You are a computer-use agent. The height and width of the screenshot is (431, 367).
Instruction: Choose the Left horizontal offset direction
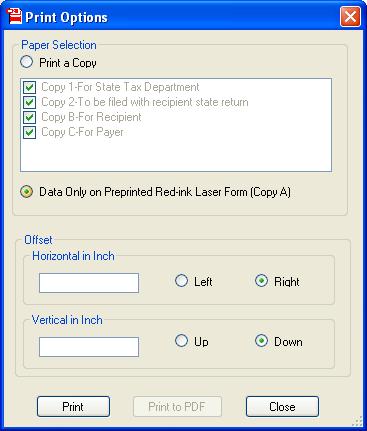(181, 281)
